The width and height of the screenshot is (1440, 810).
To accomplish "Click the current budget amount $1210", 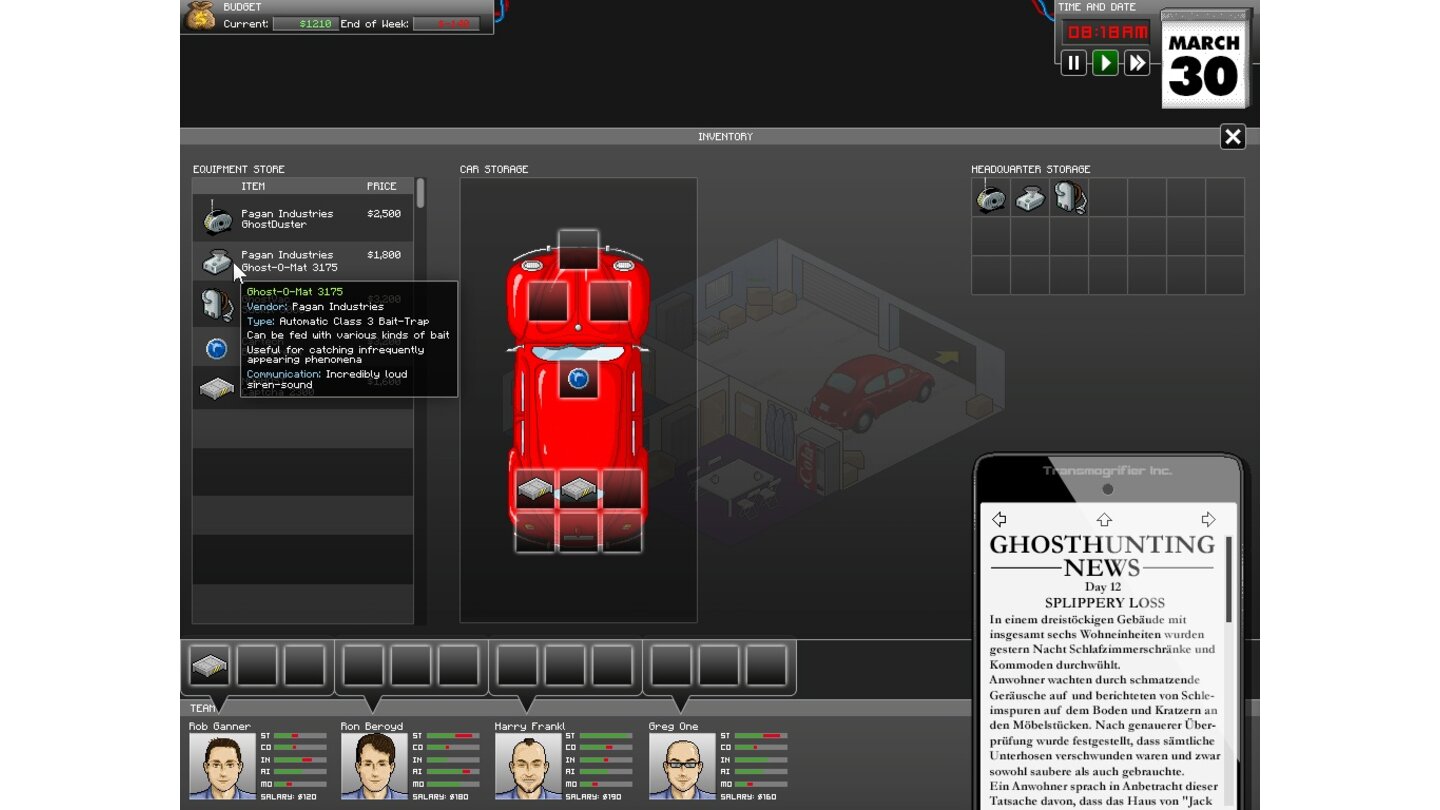I will (305, 24).
